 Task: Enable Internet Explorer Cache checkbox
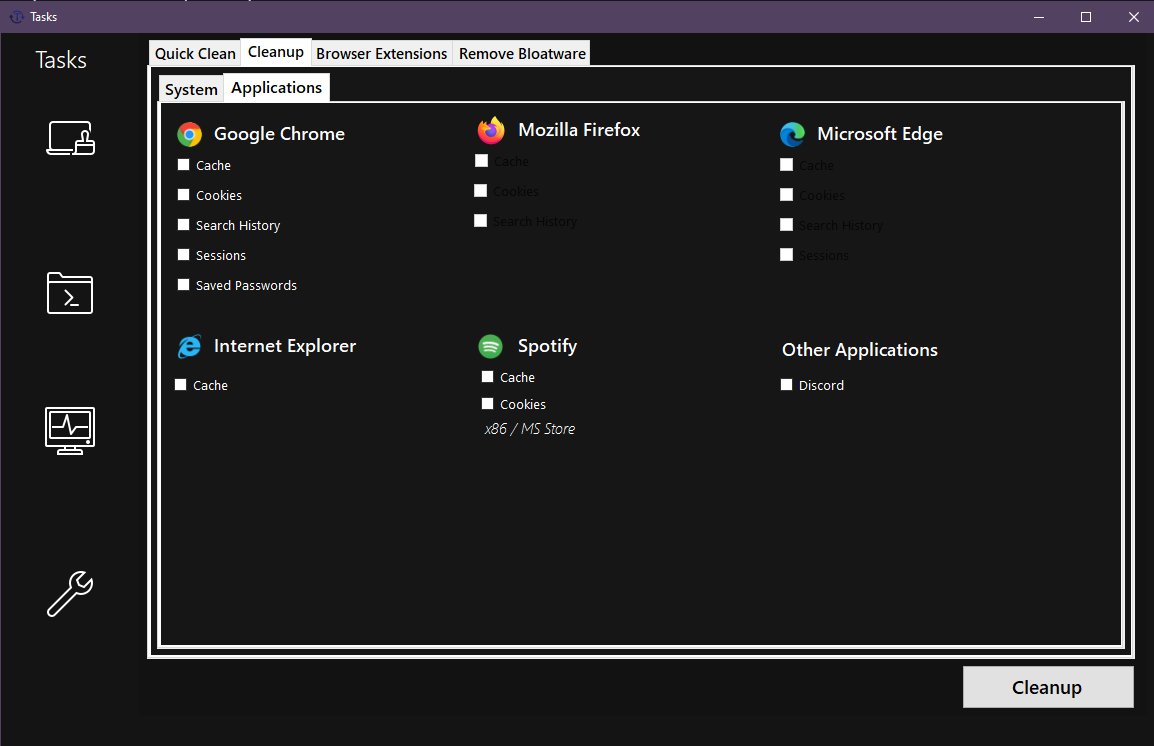(x=180, y=385)
